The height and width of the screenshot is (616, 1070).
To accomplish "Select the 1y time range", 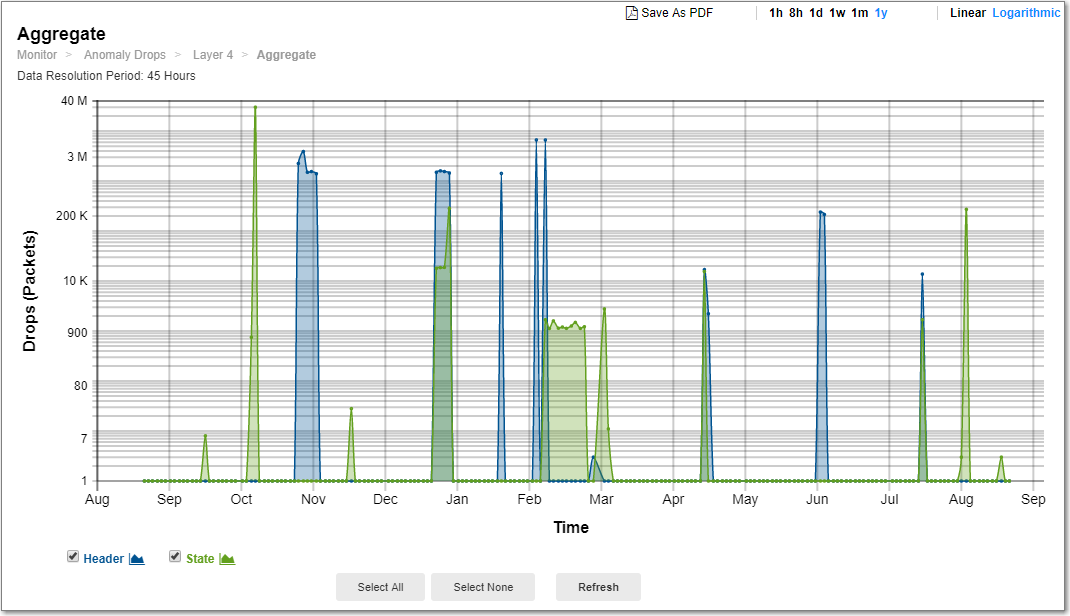I will coord(881,13).
